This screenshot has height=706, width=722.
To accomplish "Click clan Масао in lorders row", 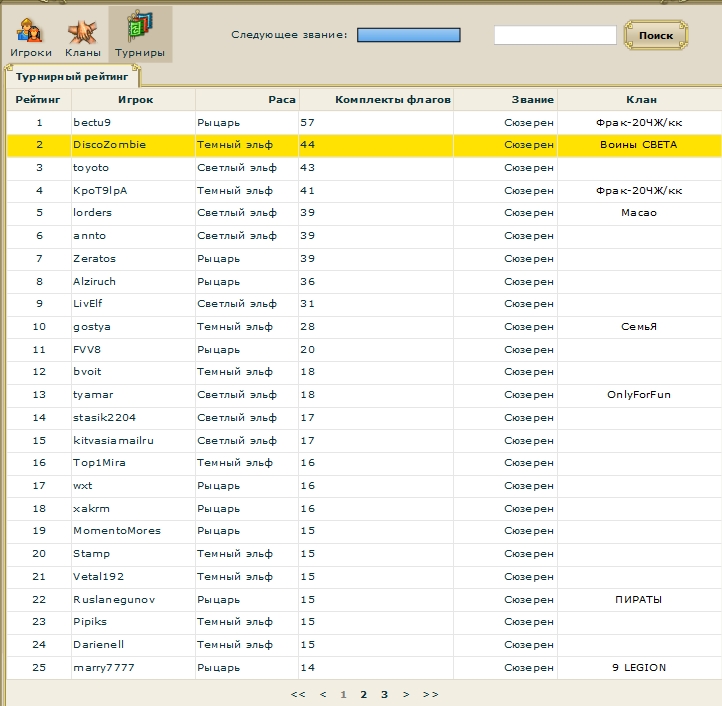I will tap(639, 213).
